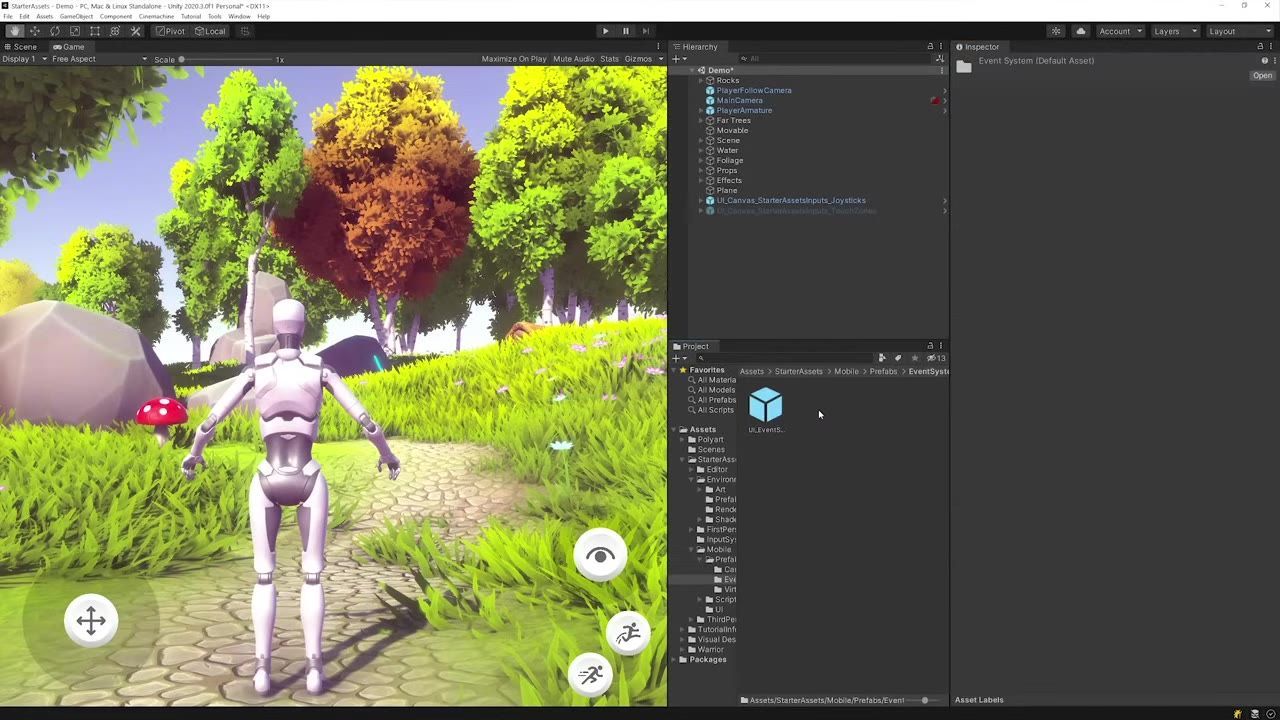Viewport: 1280px width, 720px height.
Task: Click the Play button
Action: [605, 31]
